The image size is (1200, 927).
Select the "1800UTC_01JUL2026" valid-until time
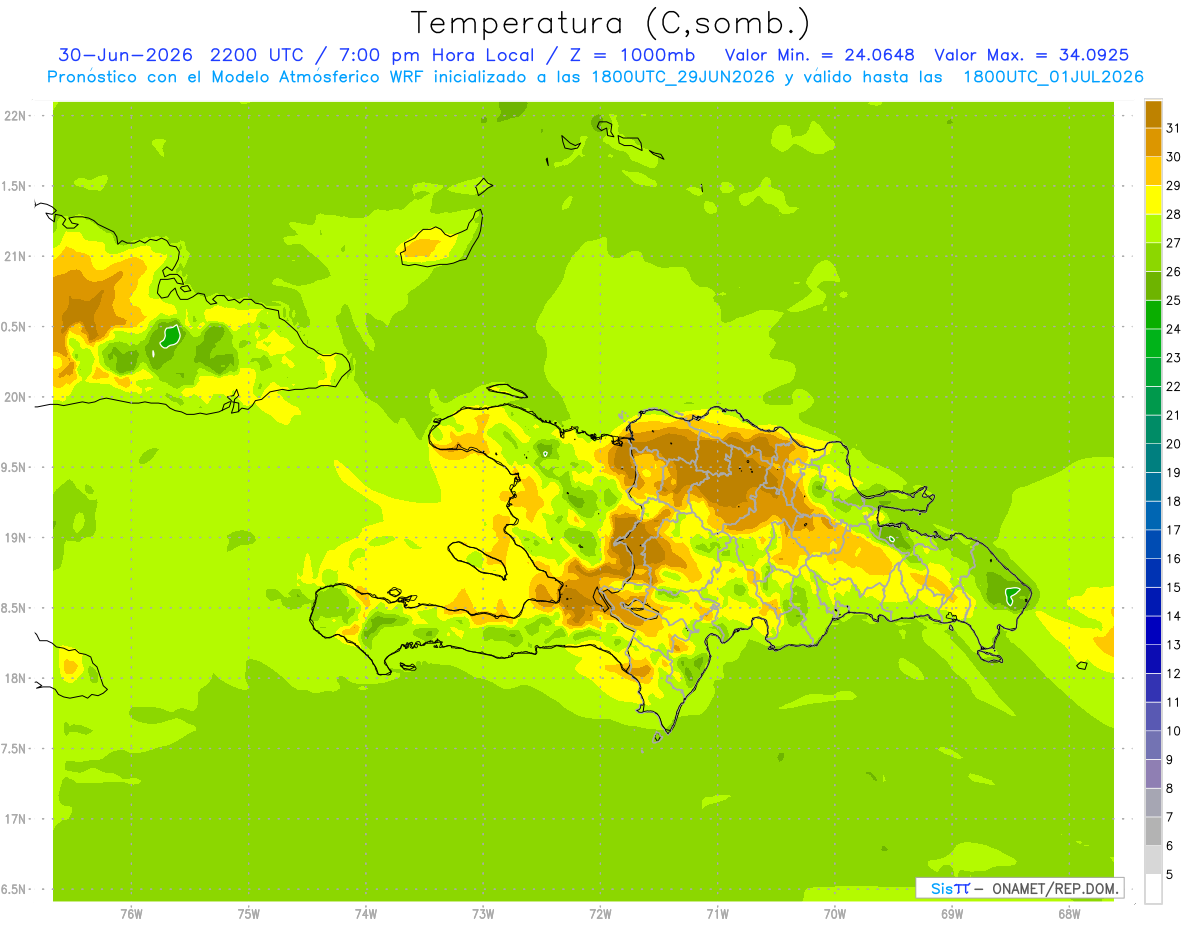click(1053, 77)
